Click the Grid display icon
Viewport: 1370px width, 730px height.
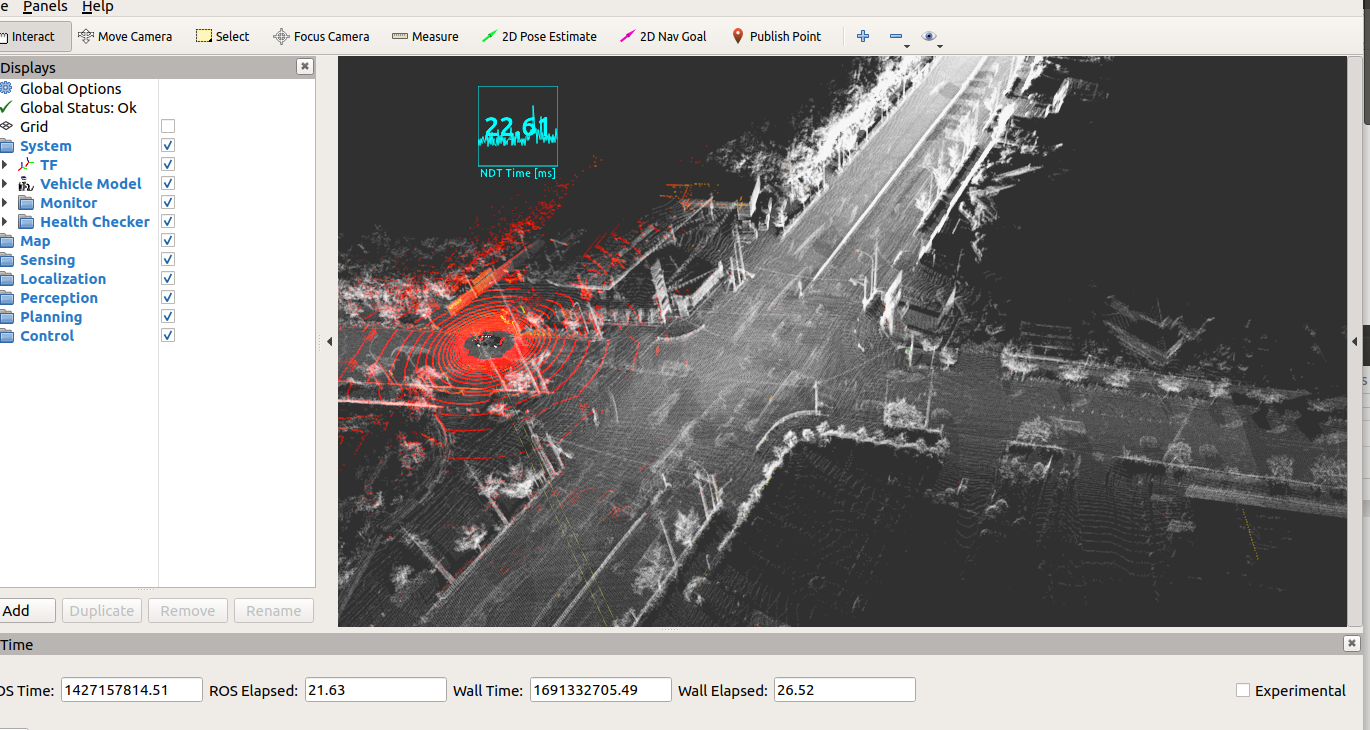pos(6,126)
